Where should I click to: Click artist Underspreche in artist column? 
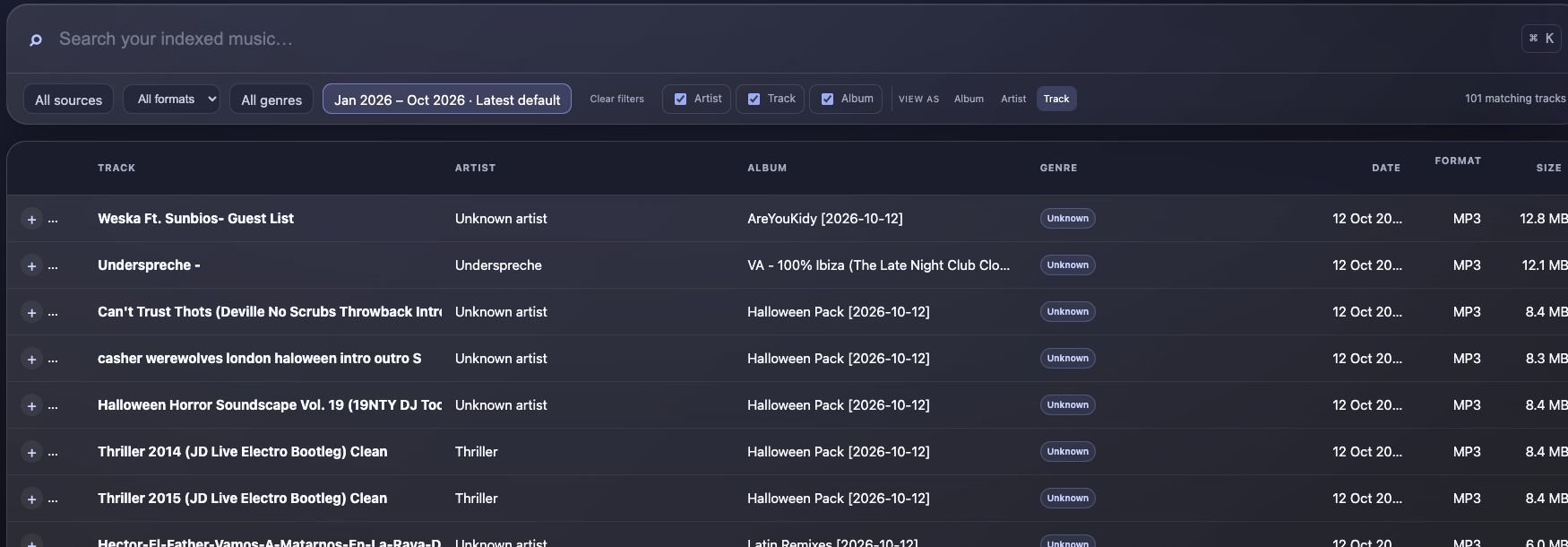pyautogui.click(x=498, y=265)
